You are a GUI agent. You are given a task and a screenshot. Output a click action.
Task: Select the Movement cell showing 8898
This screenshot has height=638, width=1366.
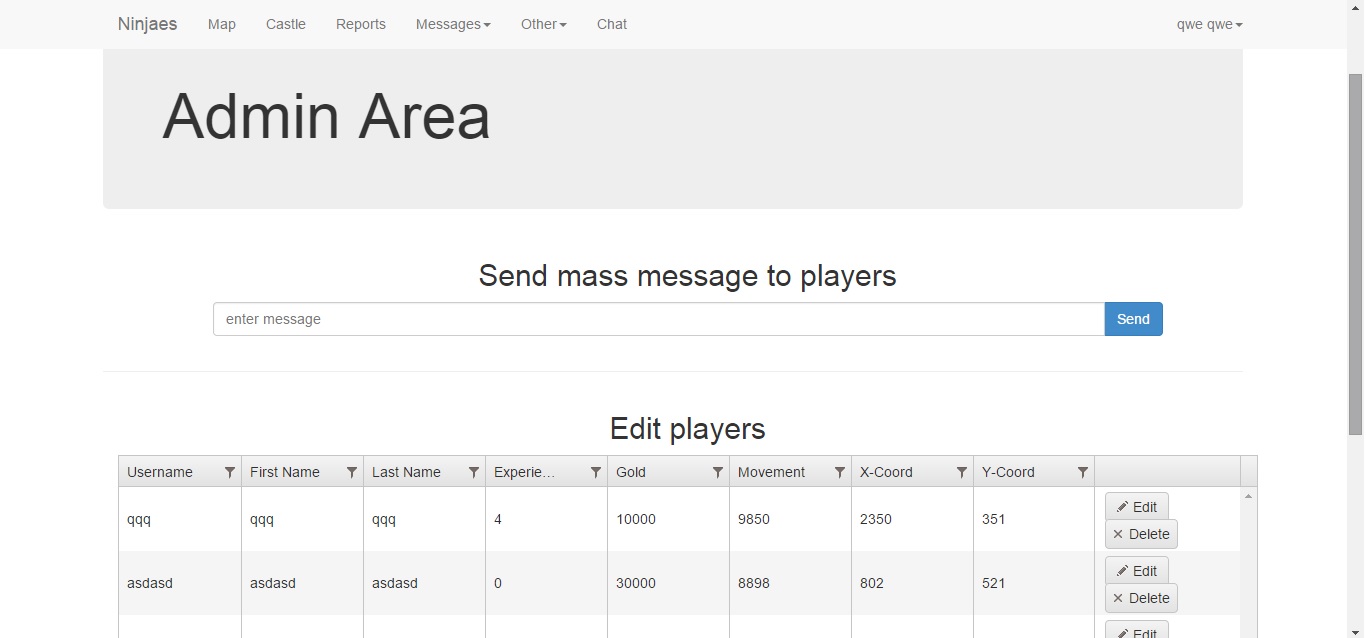coord(790,583)
